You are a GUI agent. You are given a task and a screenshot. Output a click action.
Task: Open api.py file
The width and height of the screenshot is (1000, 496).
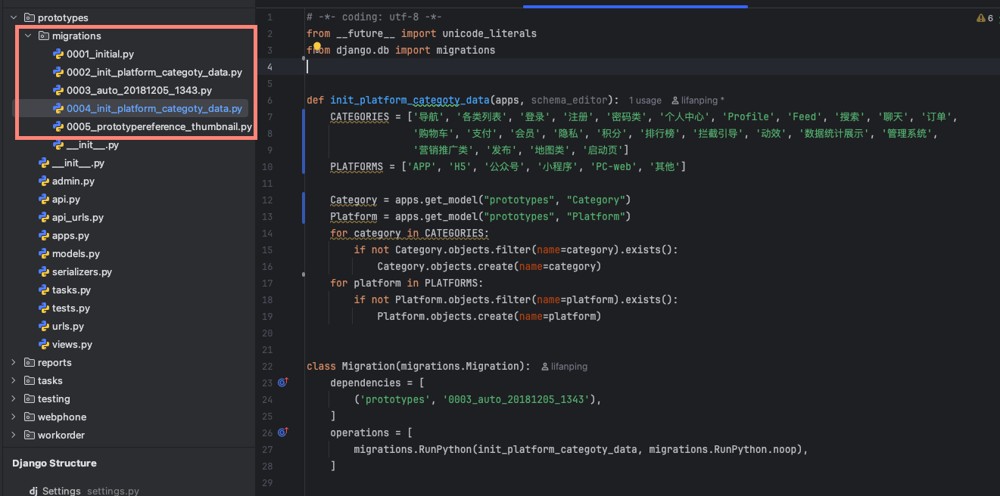click(66, 200)
